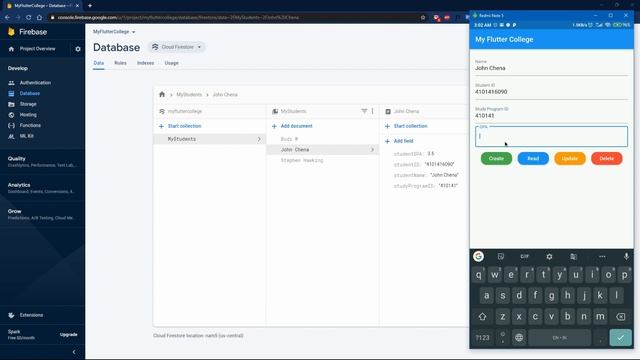
Task: Open Quality section in sidebar
Action: 41,162
